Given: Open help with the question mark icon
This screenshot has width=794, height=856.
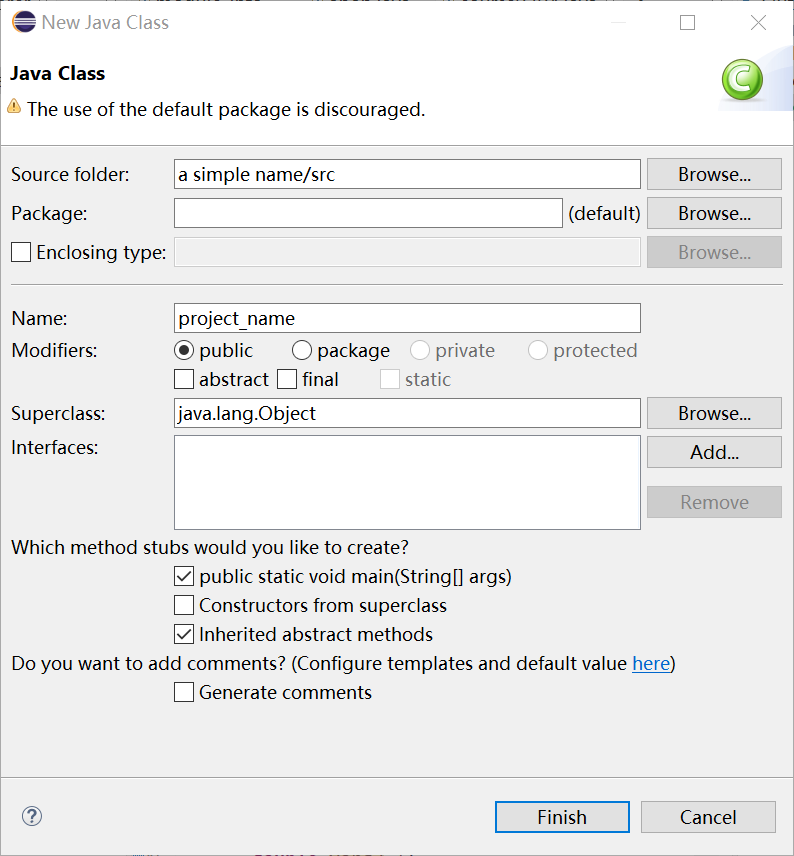Looking at the screenshot, I should coord(32,816).
